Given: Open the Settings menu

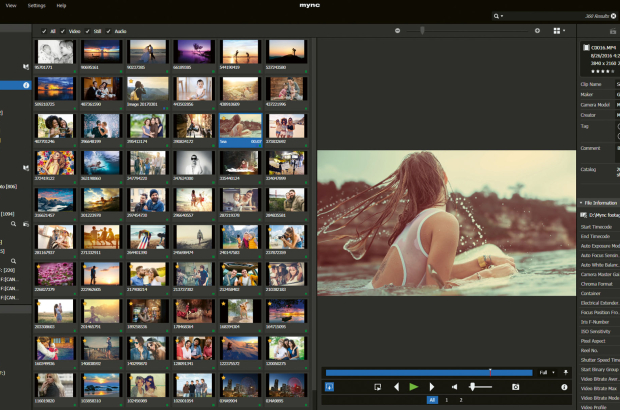Looking at the screenshot, I should [36, 6].
